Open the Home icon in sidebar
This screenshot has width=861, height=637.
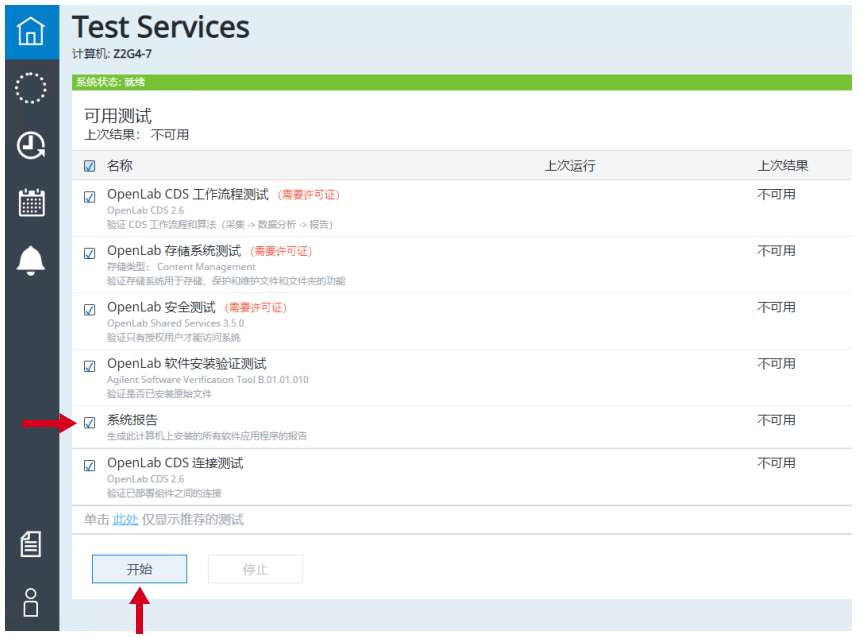(x=31, y=31)
